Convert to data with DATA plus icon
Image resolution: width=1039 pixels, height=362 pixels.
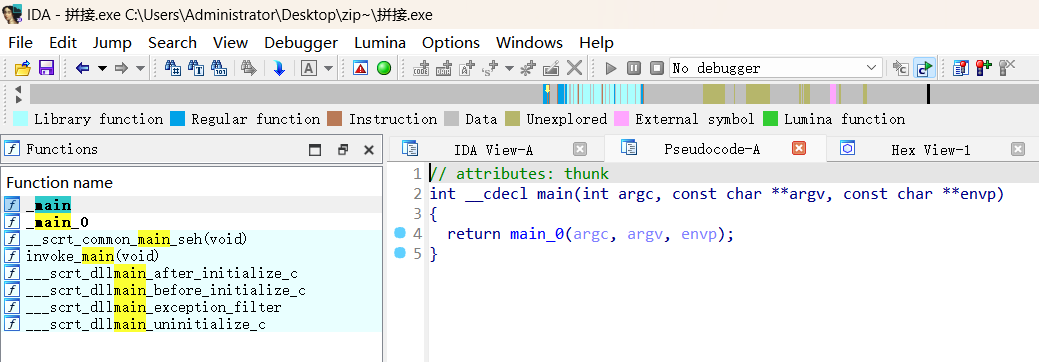tap(443, 68)
